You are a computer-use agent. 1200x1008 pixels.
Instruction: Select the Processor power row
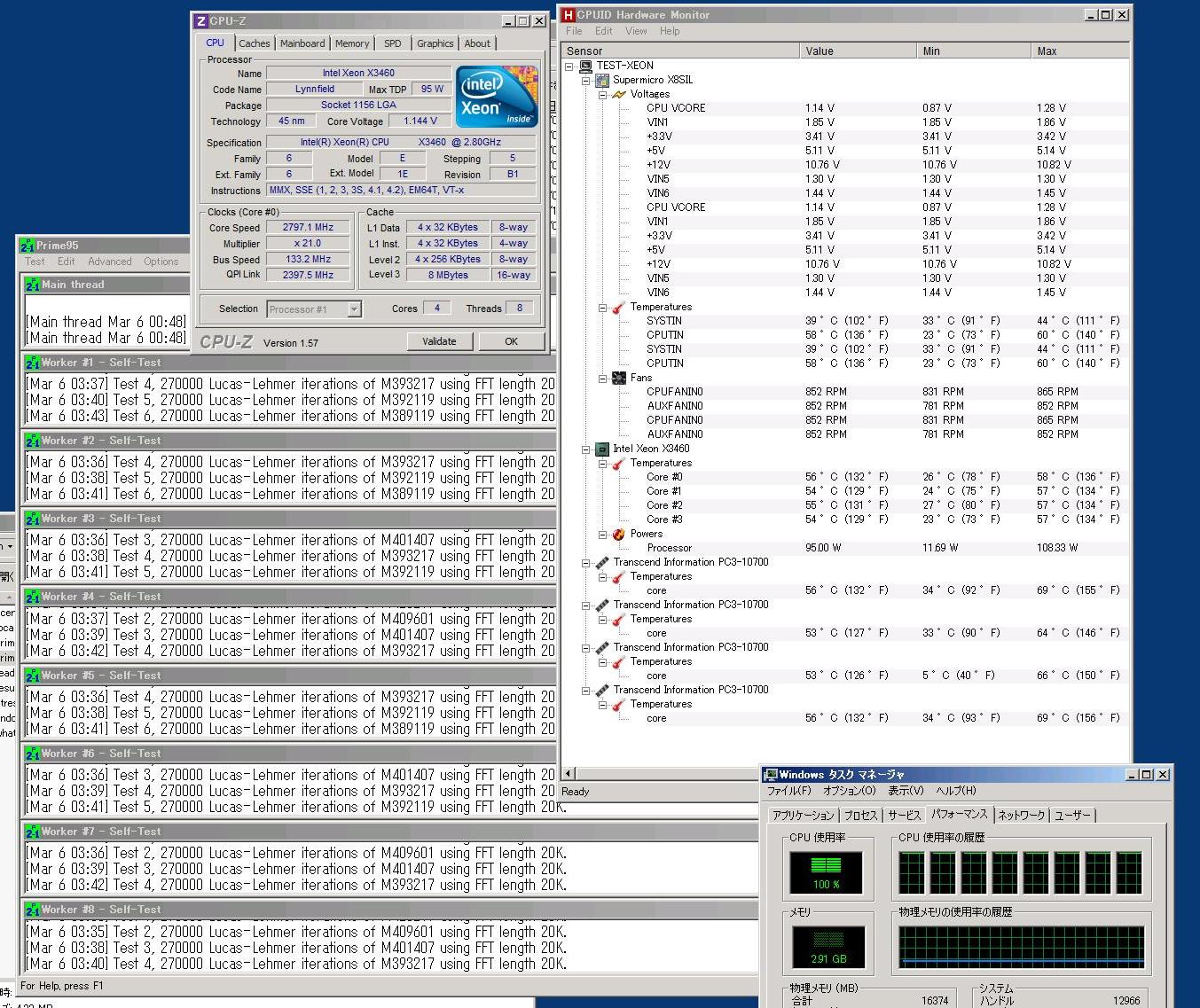pos(845,548)
